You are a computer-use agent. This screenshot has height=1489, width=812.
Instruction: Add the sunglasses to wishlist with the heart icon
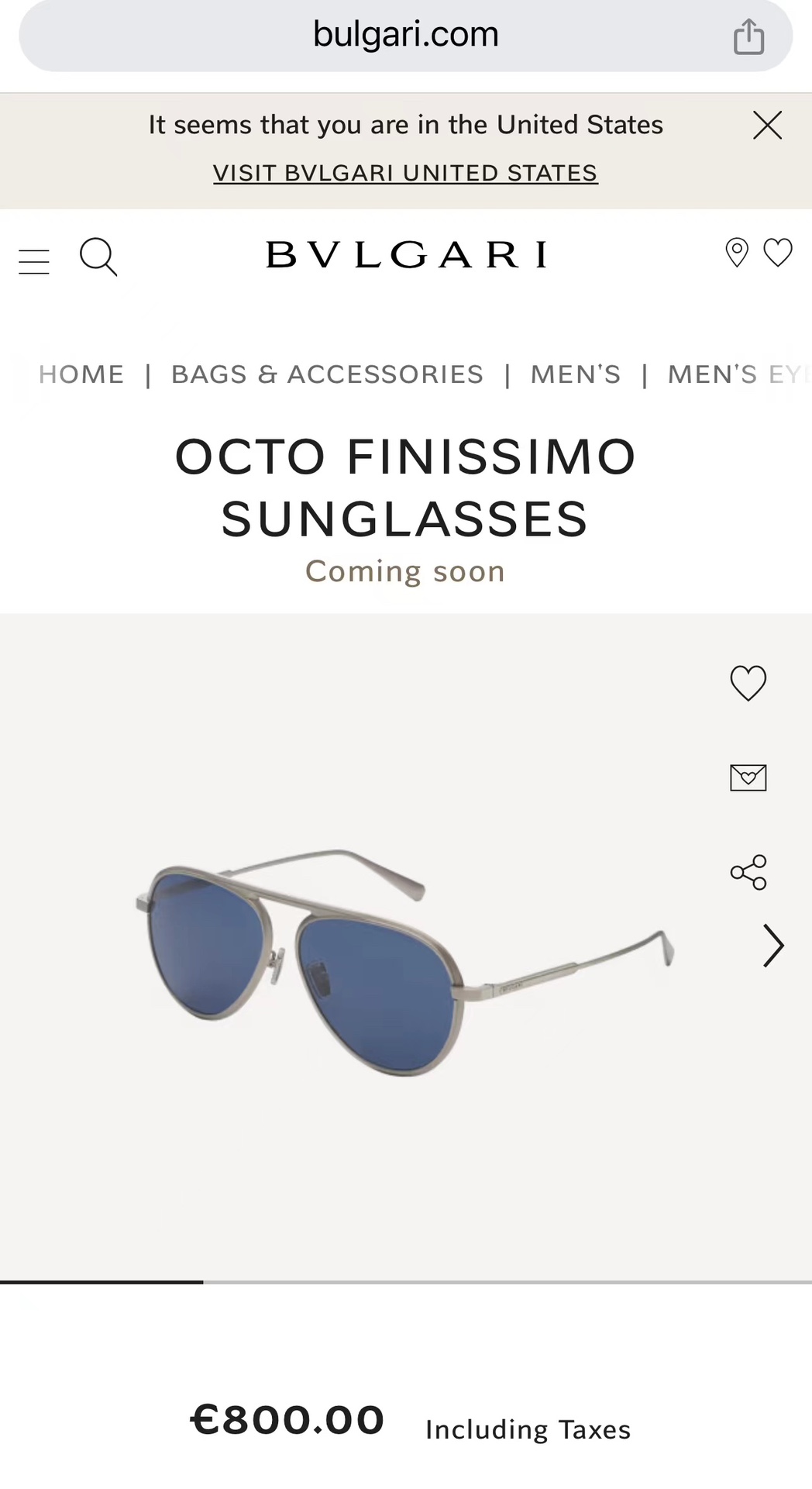[x=748, y=683]
